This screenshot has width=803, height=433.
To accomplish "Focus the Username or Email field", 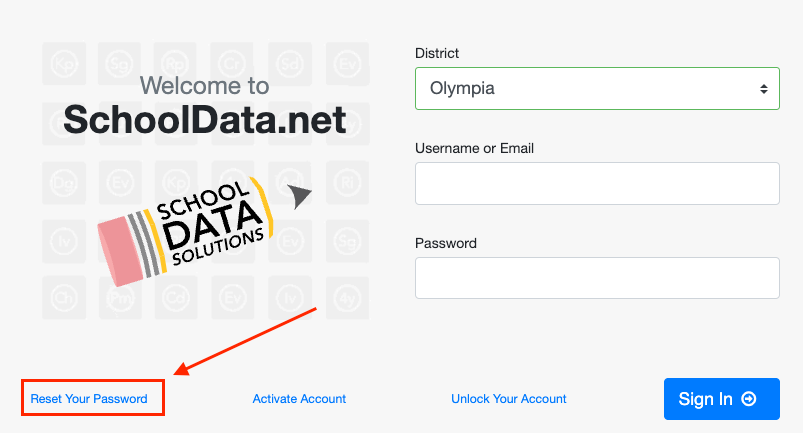I will click(597, 184).
